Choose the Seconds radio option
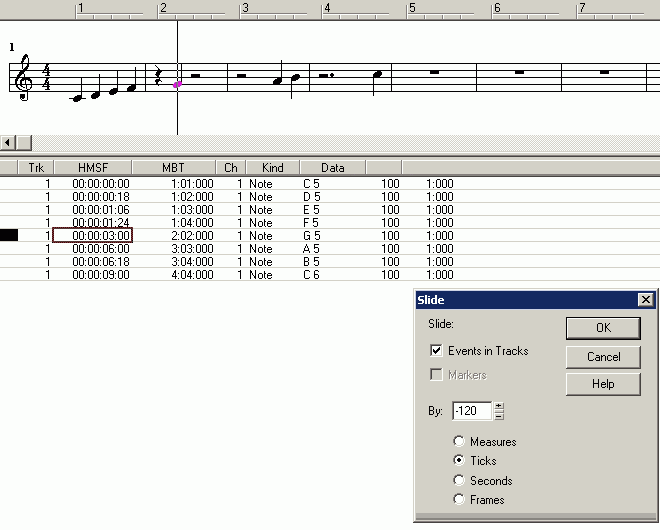 point(459,481)
